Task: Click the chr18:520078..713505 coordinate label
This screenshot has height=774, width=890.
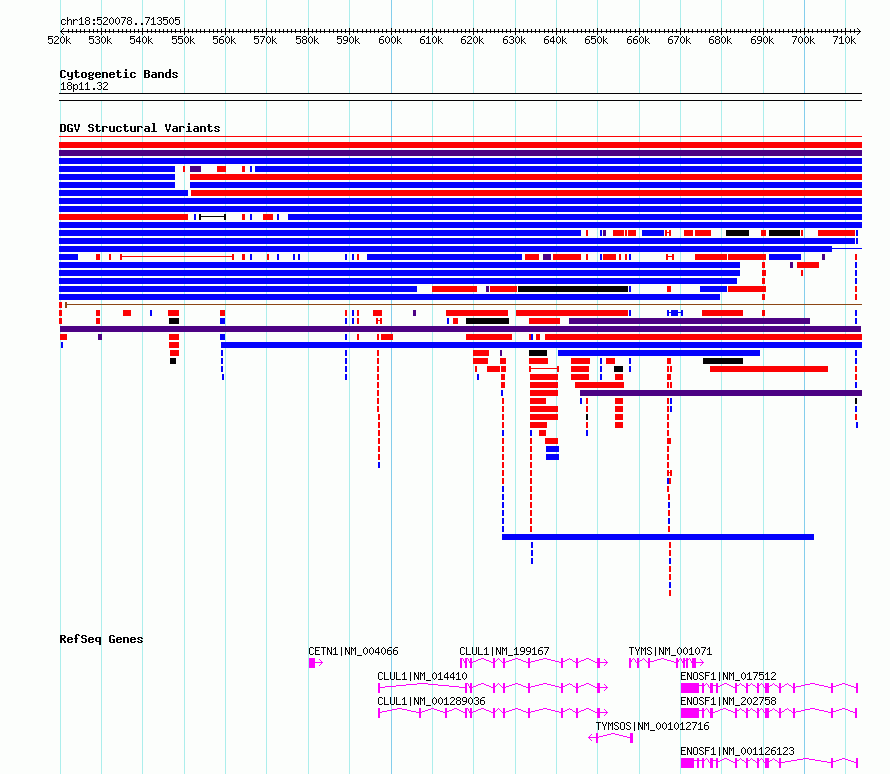Action: click(120, 21)
